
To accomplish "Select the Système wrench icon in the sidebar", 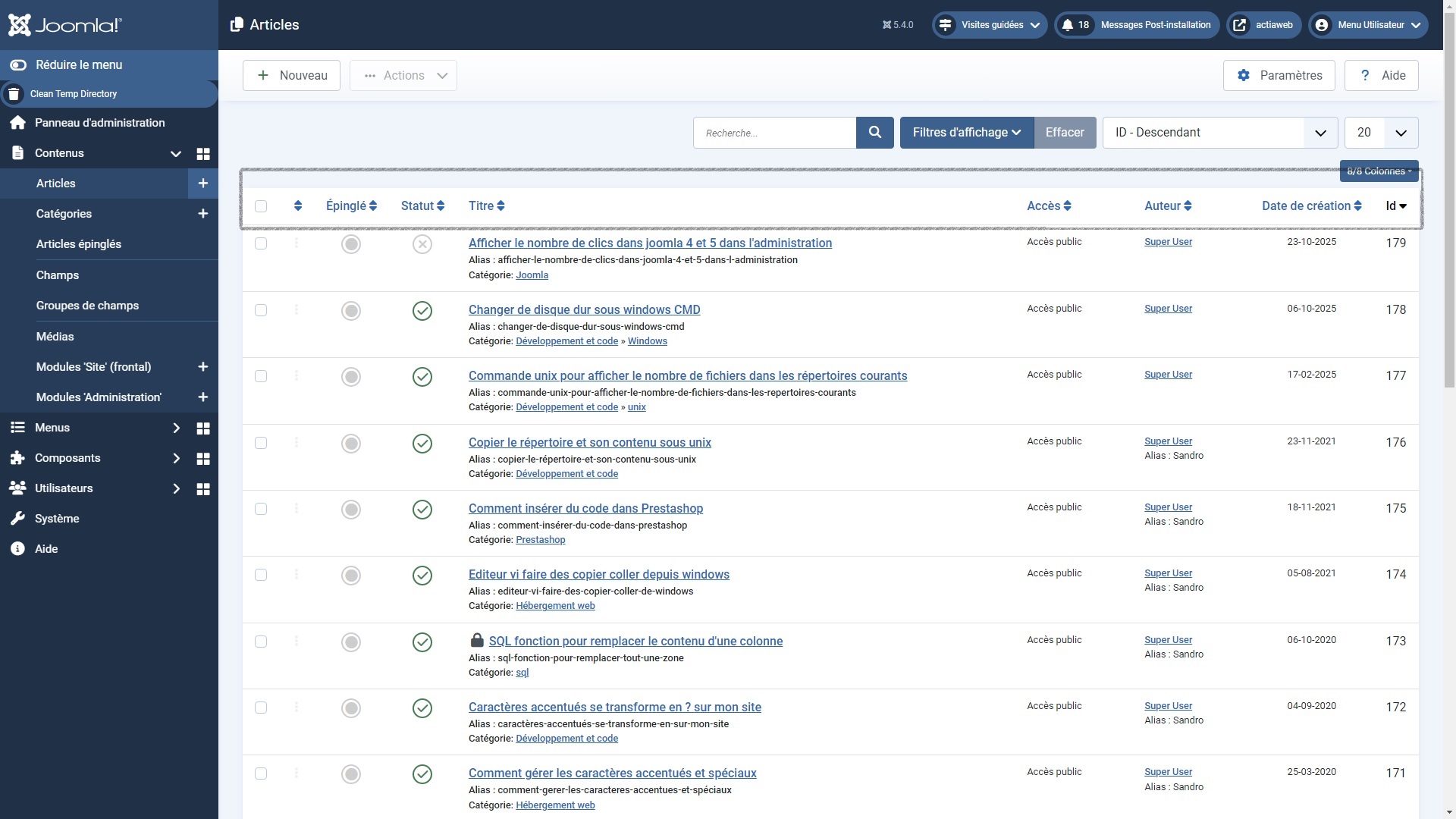I will pyautogui.click(x=17, y=519).
